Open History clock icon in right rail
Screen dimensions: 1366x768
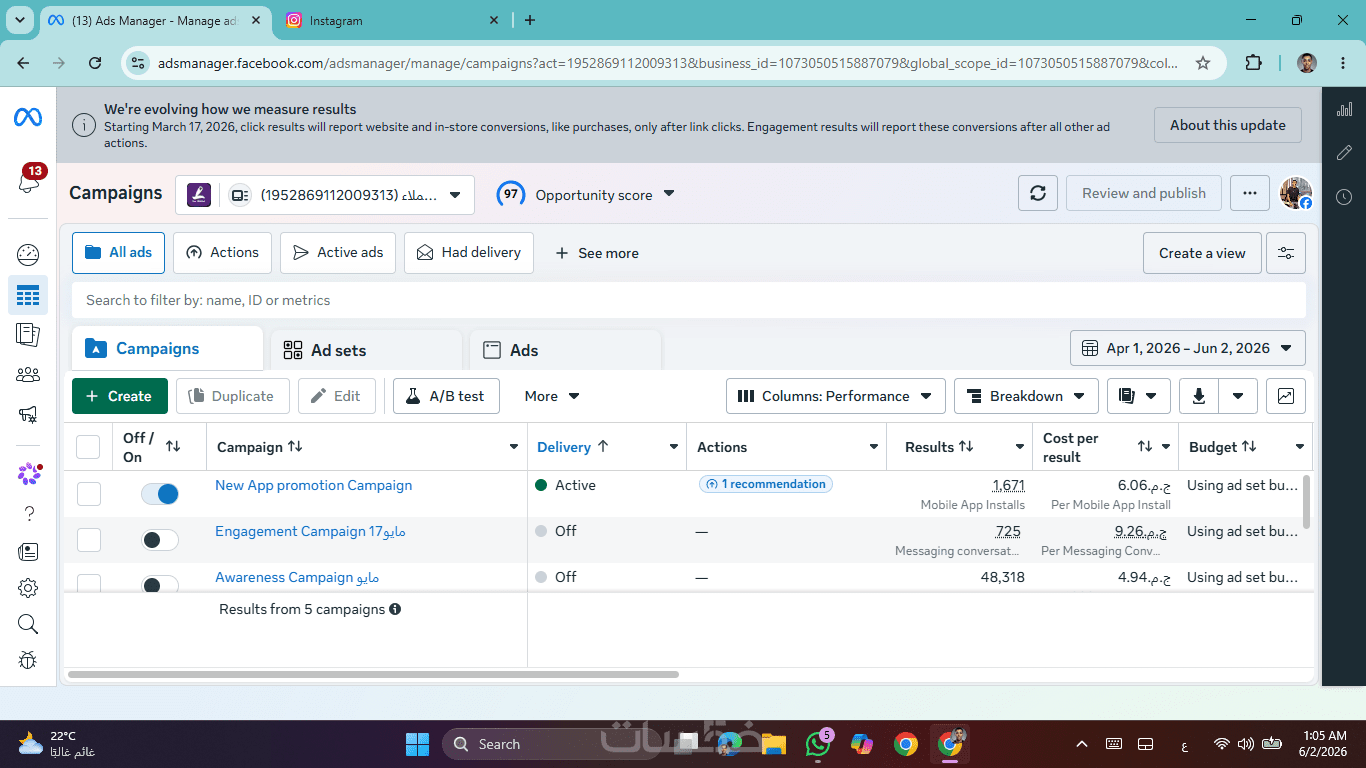coord(1344,197)
